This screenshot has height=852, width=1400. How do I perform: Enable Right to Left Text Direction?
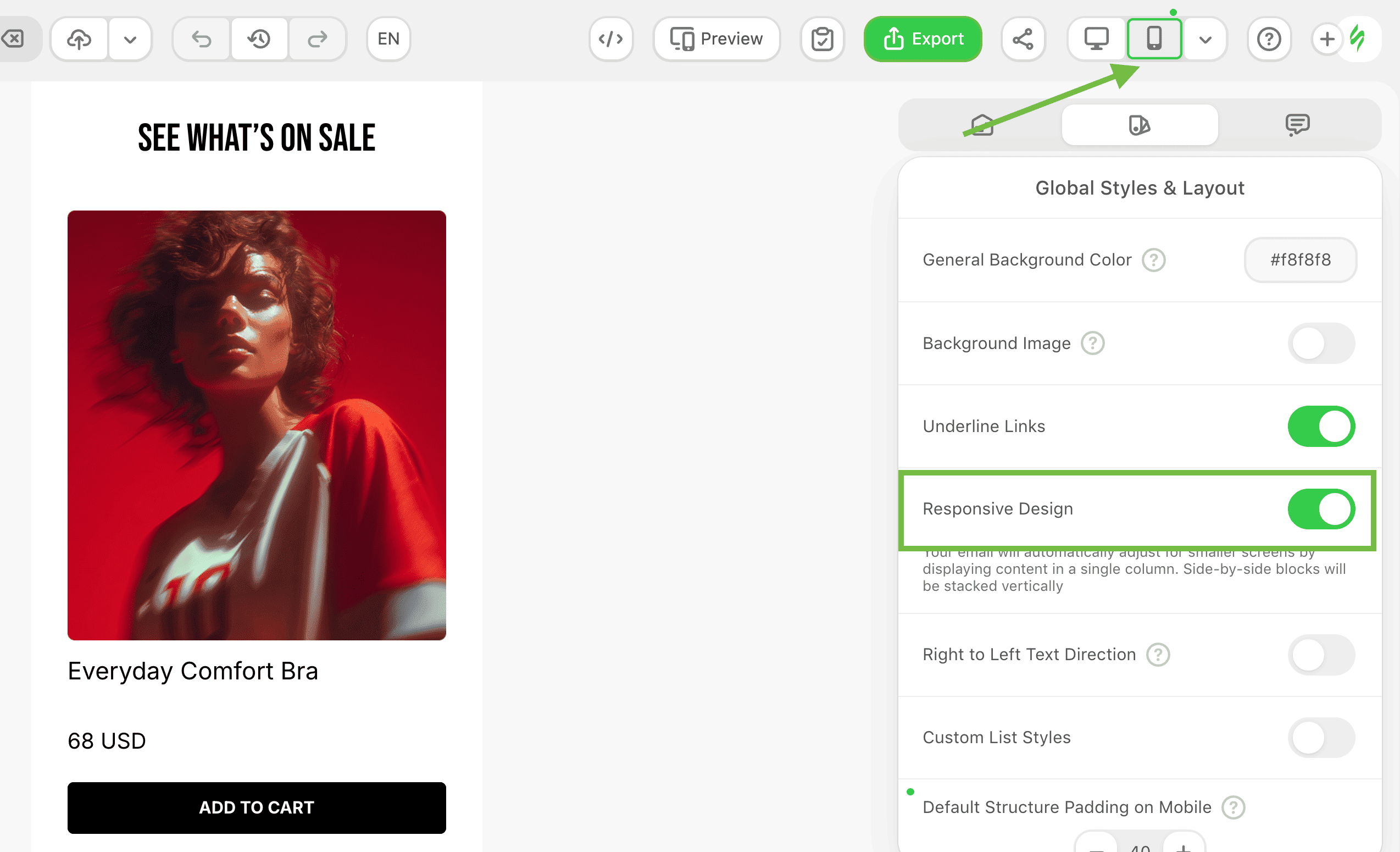1321,655
